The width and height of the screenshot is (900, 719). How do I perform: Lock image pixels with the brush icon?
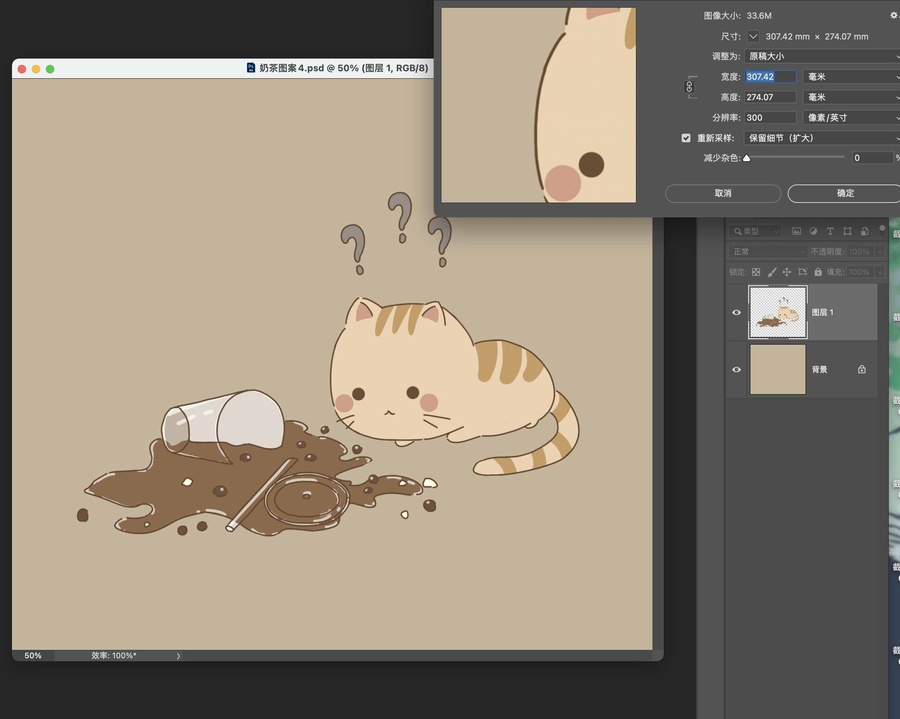point(771,272)
